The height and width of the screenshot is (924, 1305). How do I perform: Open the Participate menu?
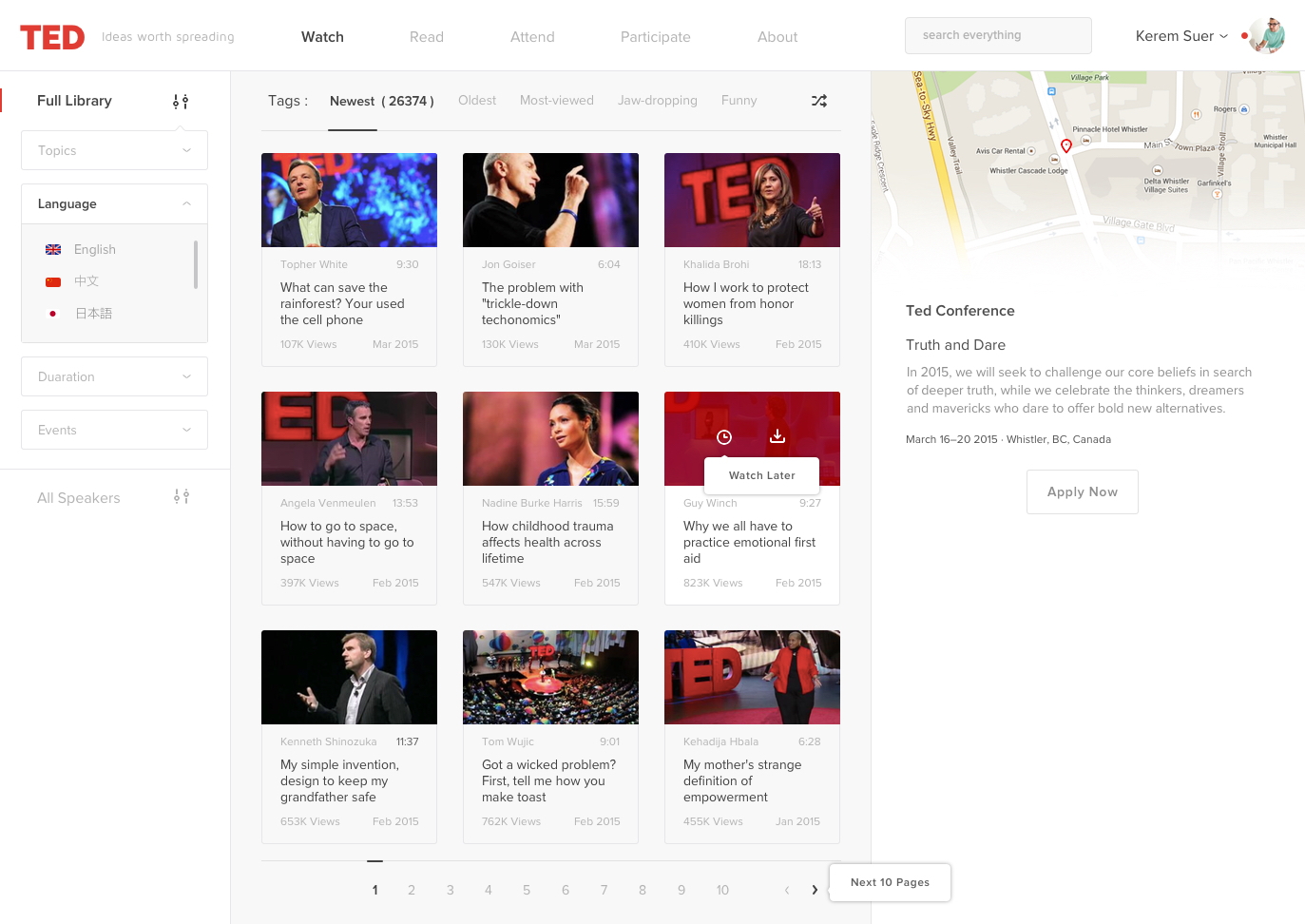click(656, 37)
